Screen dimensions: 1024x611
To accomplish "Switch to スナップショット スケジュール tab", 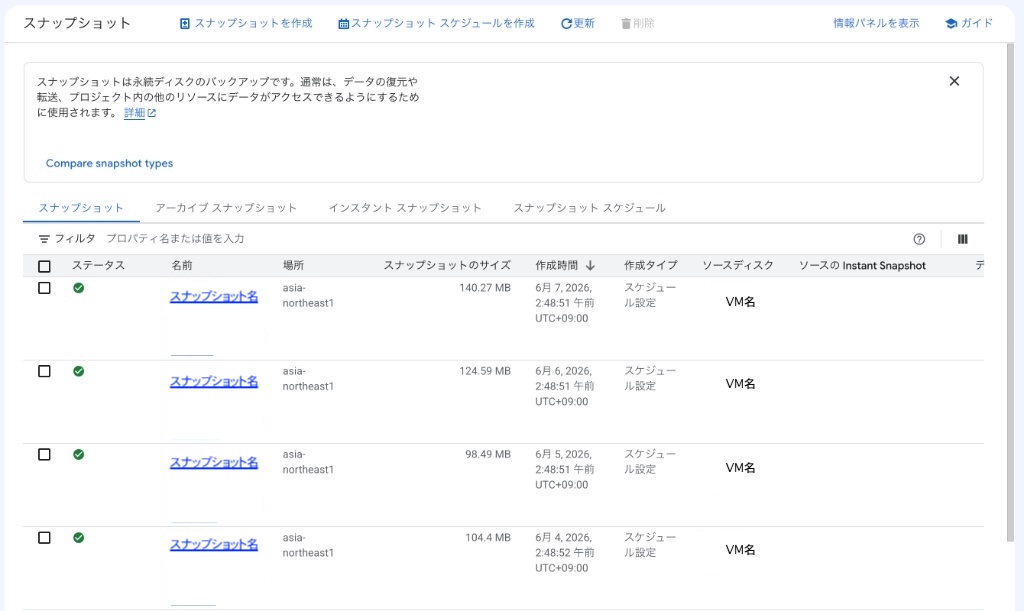I will tap(589, 208).
